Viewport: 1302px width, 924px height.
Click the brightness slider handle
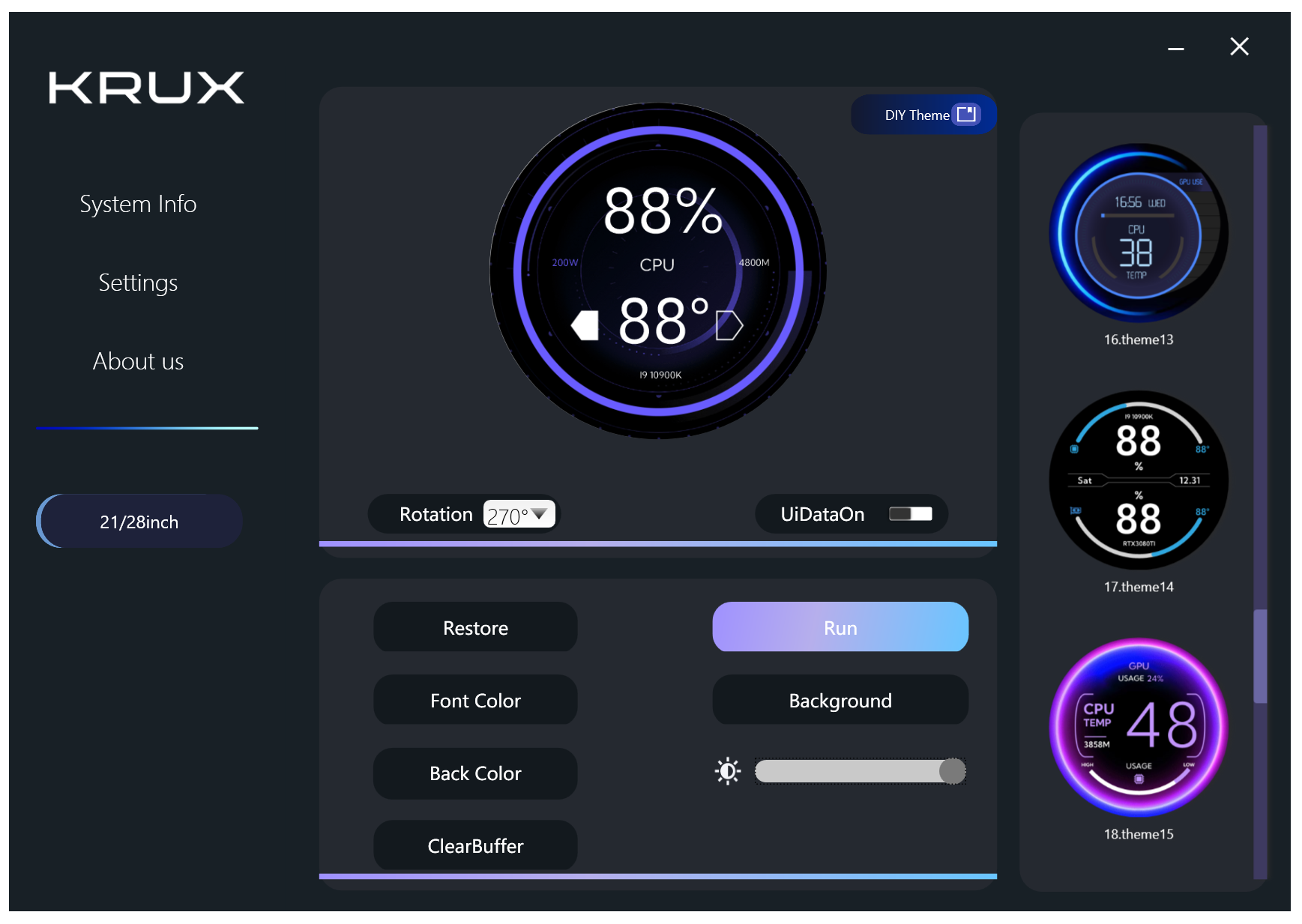tap(952, 771)
